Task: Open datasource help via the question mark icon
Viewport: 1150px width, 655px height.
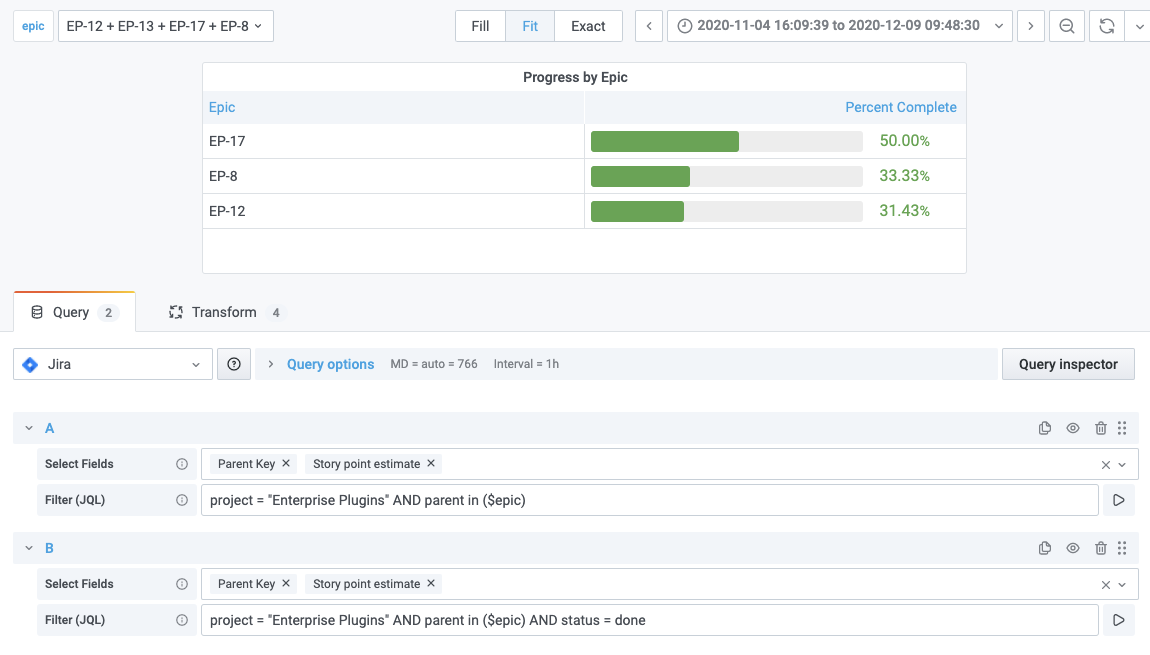Action: click(x=234, y=363)
